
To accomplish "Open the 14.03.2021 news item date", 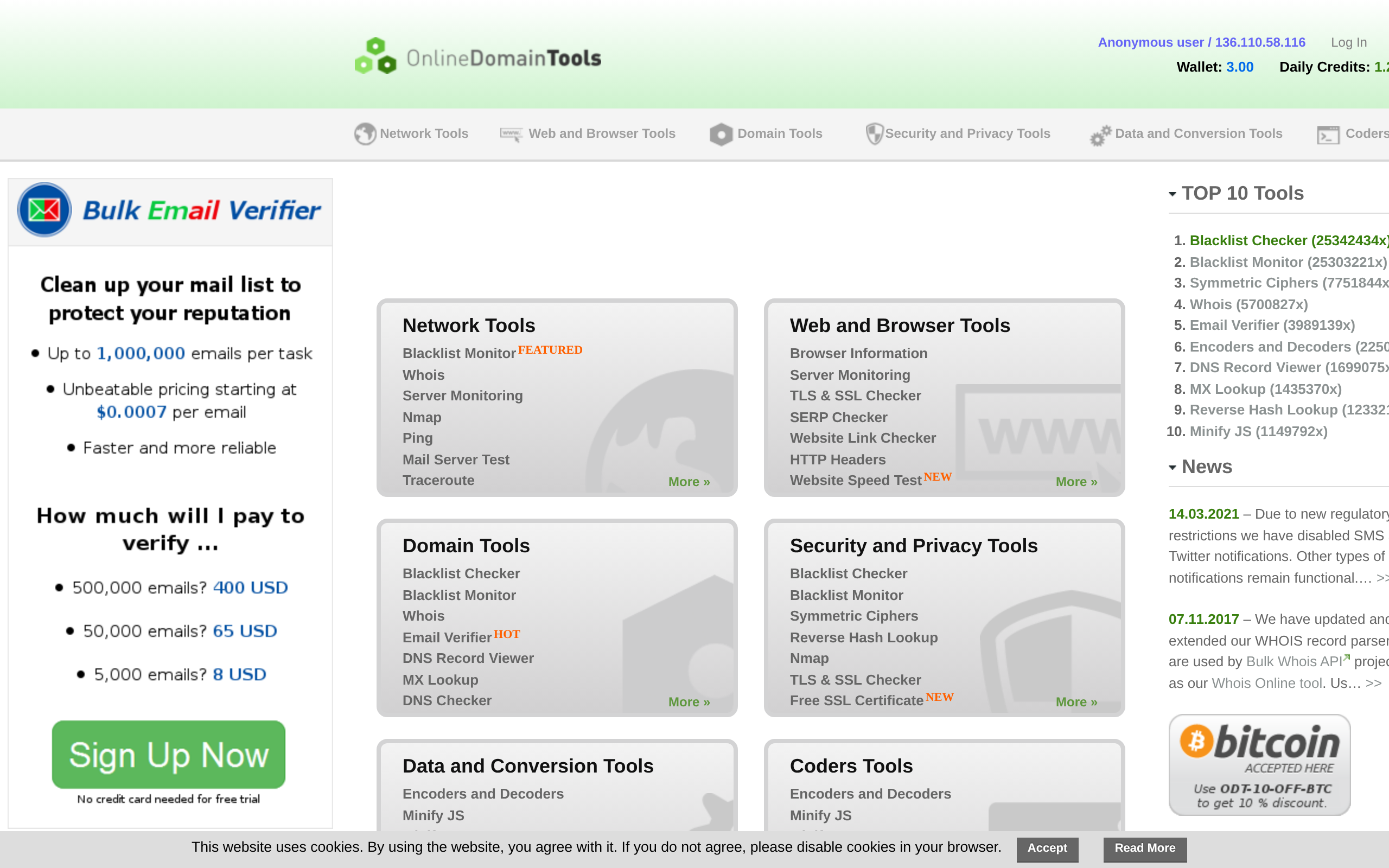I will pyautogui.click(x=1203, y=514).
